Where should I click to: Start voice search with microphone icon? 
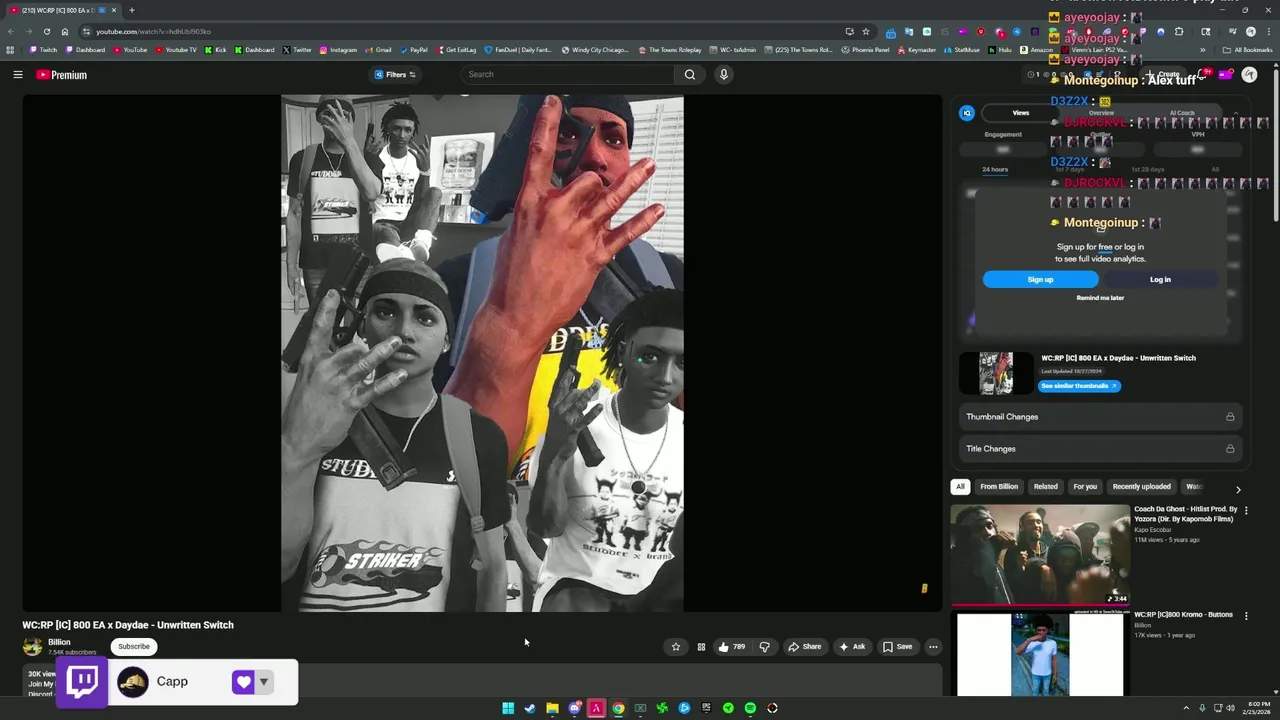pos(723,74)
